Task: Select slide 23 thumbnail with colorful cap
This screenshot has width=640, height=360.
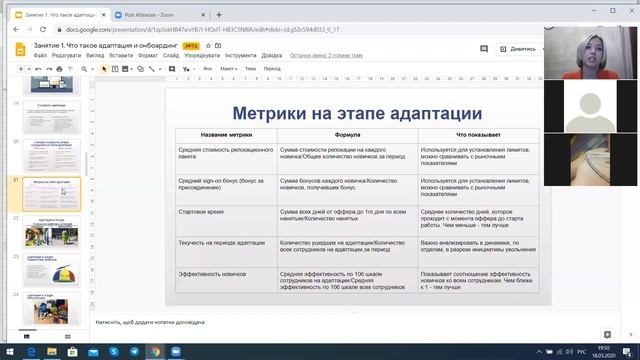Action: pos(51,271)
